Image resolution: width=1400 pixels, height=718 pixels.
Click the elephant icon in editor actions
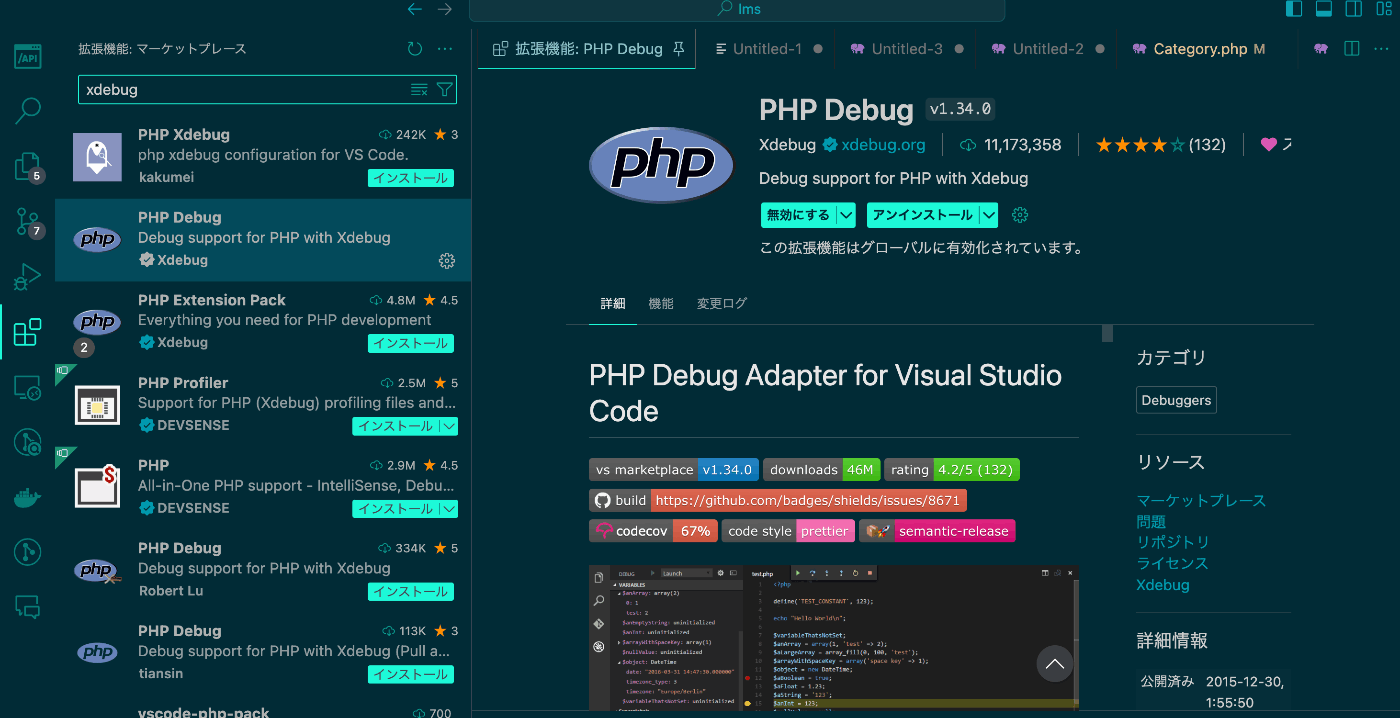1321,48
